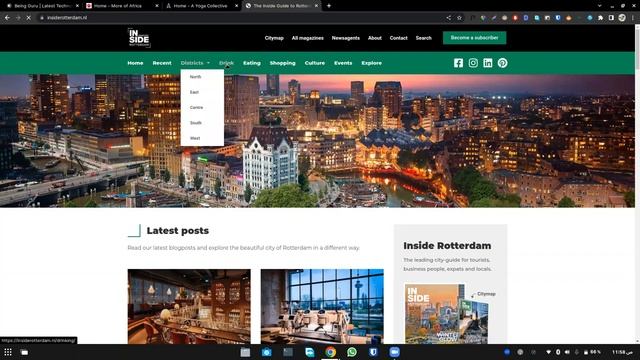Open the Facebook page icon

click(458, 63)
